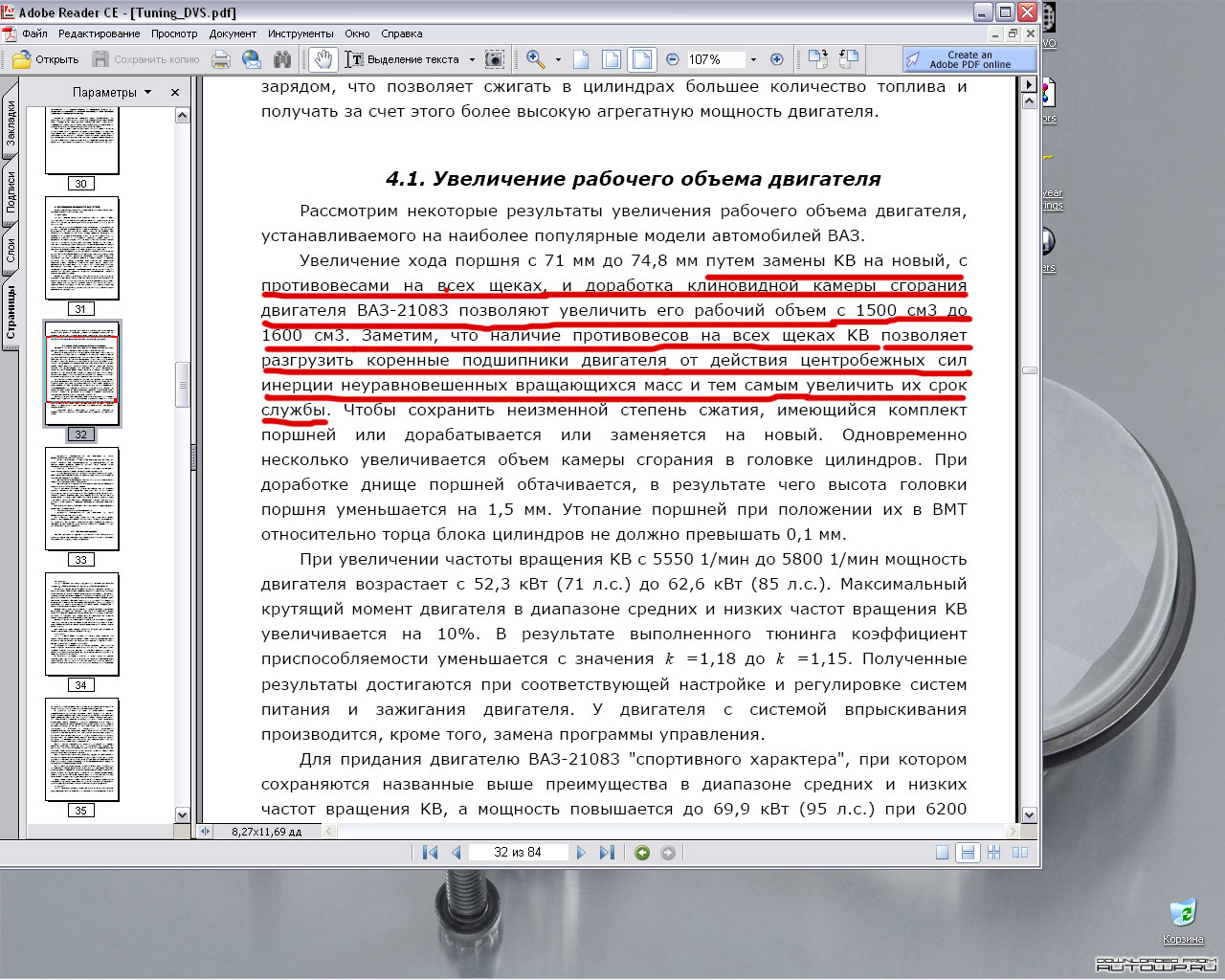Screen dimensions: 1225x980
Task: Set fit page view icon
Action: (x=611, y=59)
